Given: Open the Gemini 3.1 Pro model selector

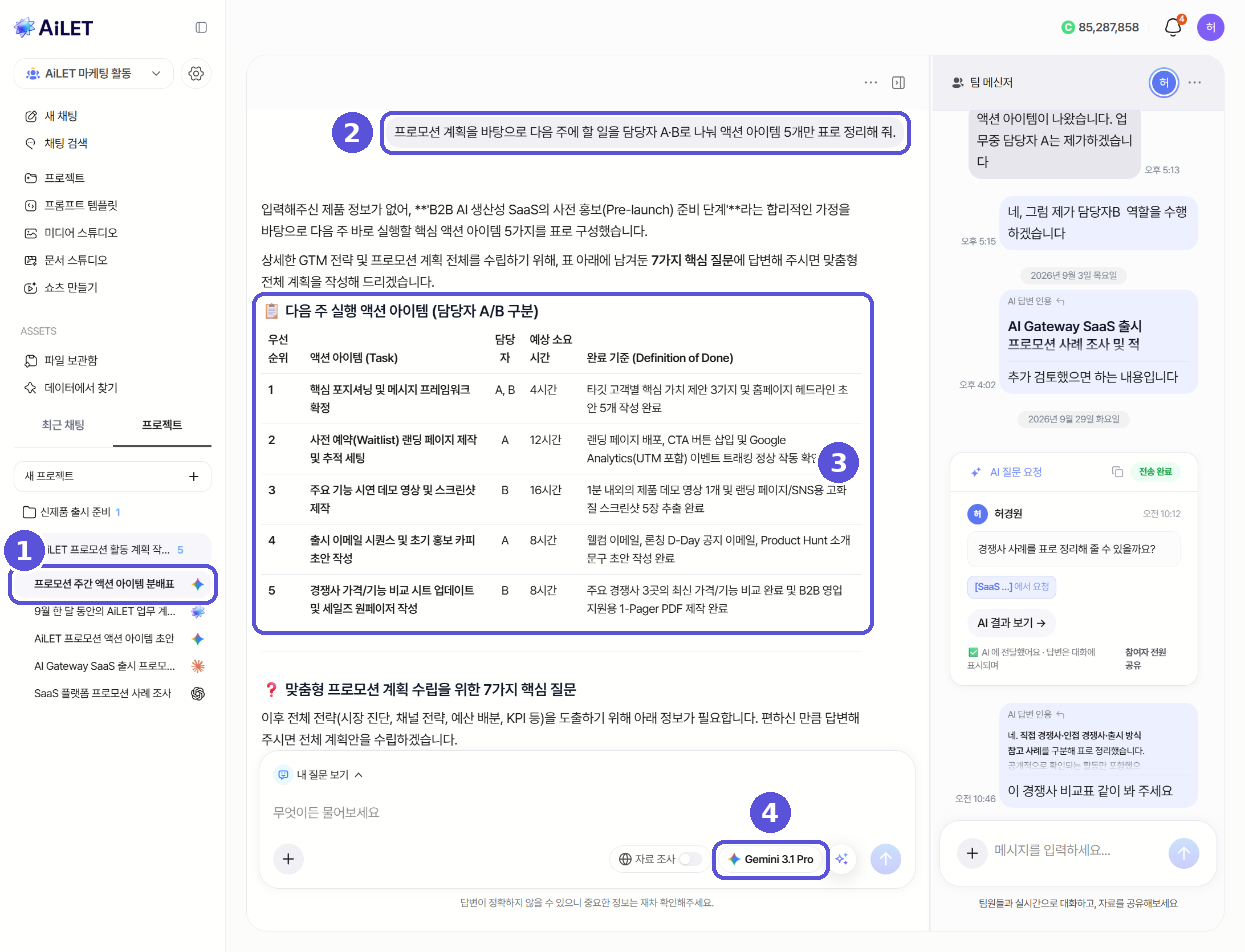Looking at the screenshot, I should (x=771, y=859).
